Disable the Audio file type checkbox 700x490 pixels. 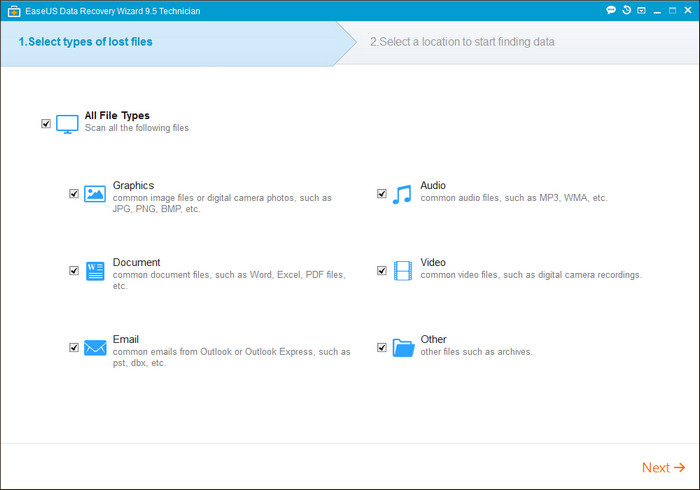(382, 194)
